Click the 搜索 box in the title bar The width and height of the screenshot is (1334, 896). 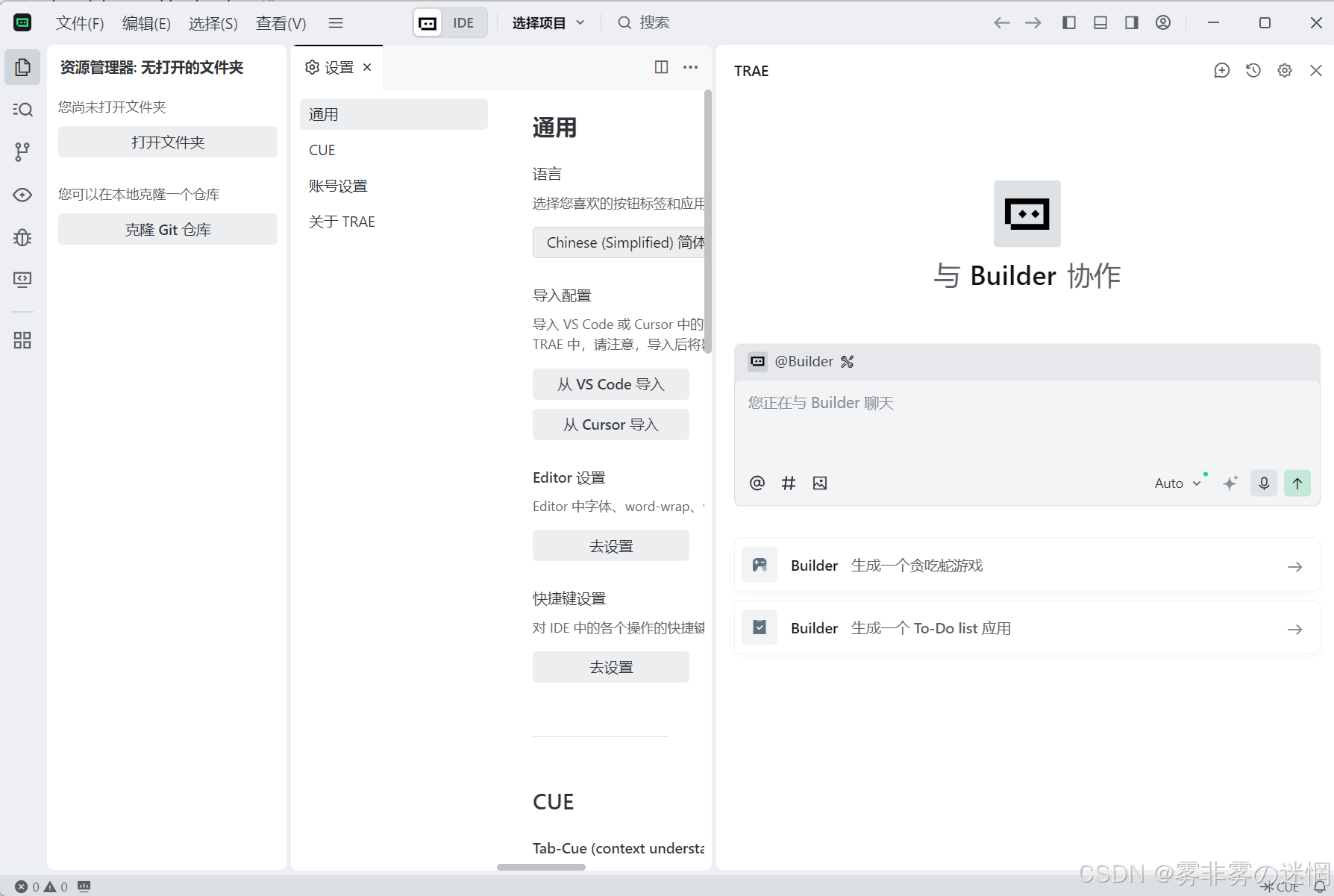(644, 23)
